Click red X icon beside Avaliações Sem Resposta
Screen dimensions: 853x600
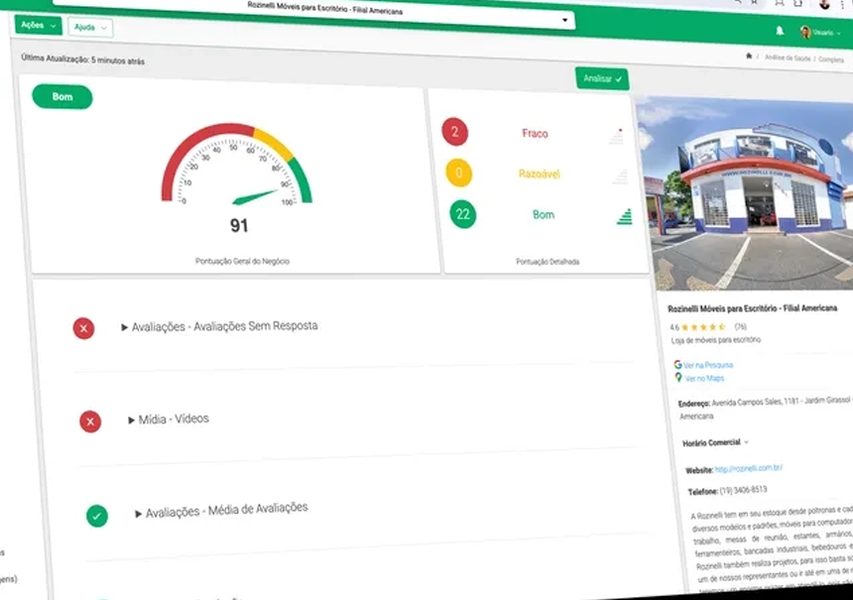pos(84,328)
